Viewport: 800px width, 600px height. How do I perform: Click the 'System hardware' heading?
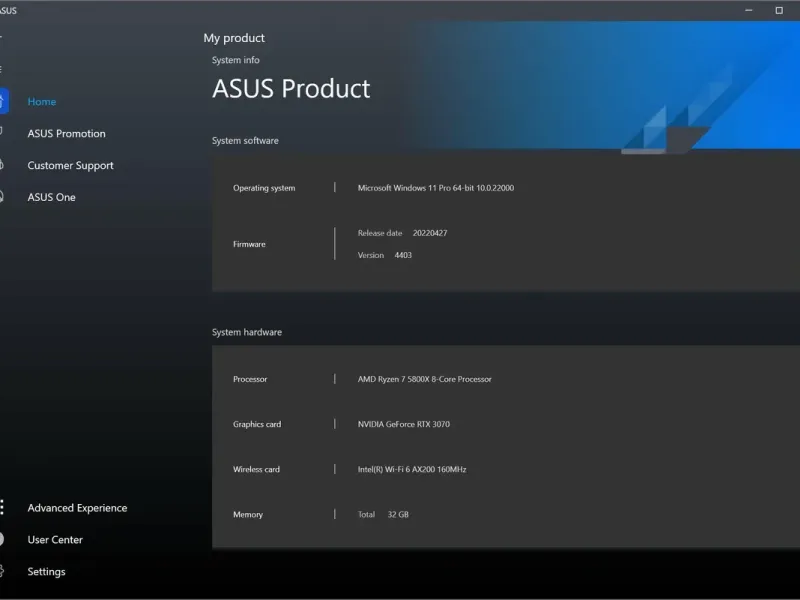click(247, 332)
